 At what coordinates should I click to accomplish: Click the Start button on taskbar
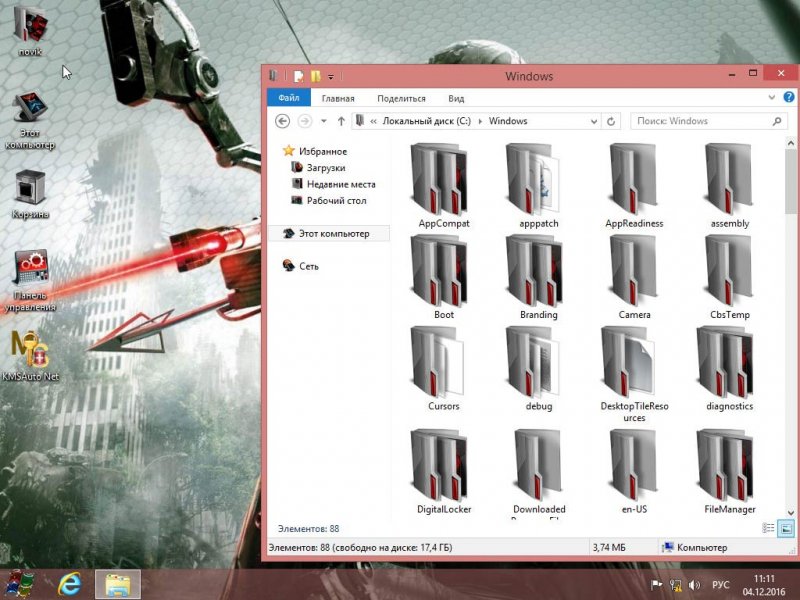(x=19, y=584)
